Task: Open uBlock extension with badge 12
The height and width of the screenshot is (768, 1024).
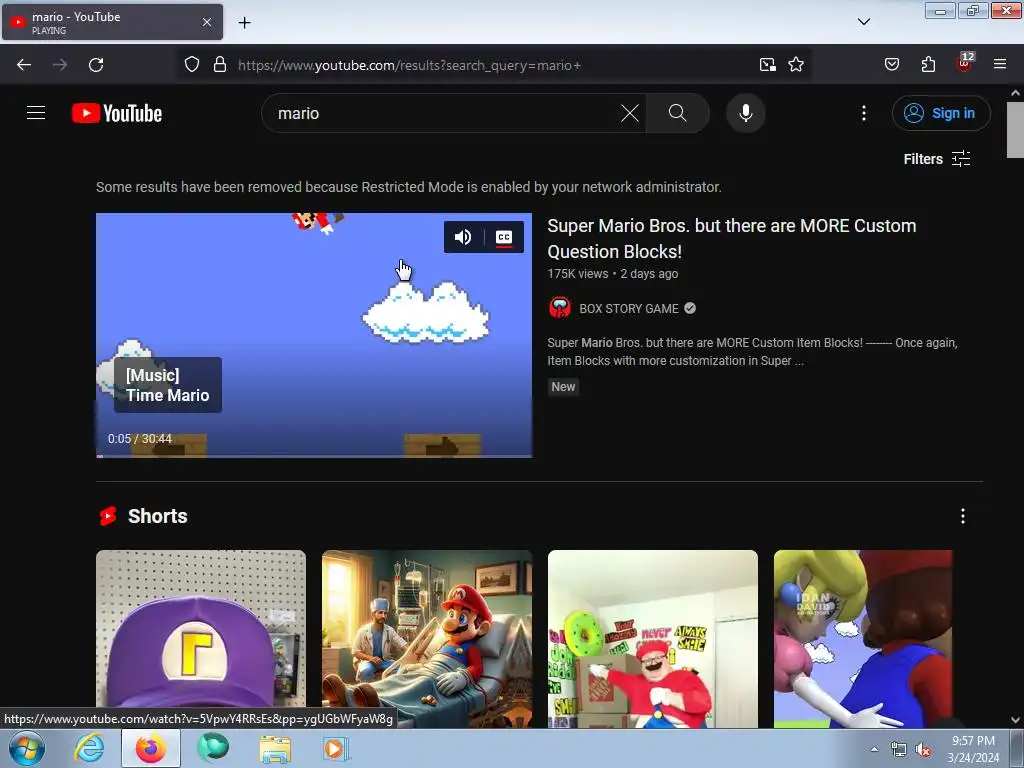Action: 964,63
